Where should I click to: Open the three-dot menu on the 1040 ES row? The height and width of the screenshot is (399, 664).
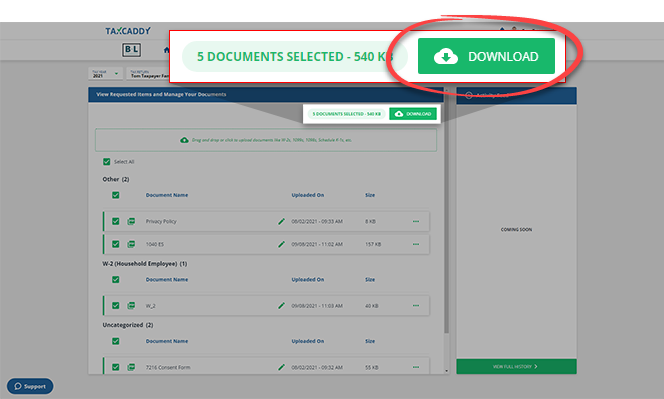point(416,244)
